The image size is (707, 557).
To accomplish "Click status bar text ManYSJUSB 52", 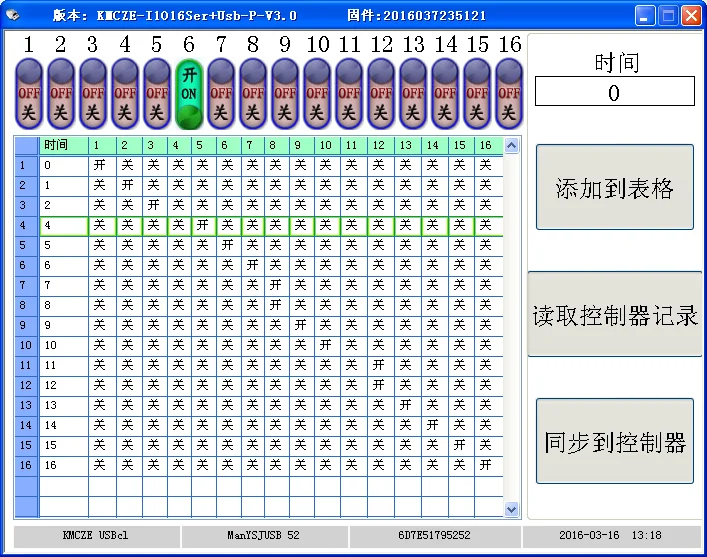I will [263, 535].
